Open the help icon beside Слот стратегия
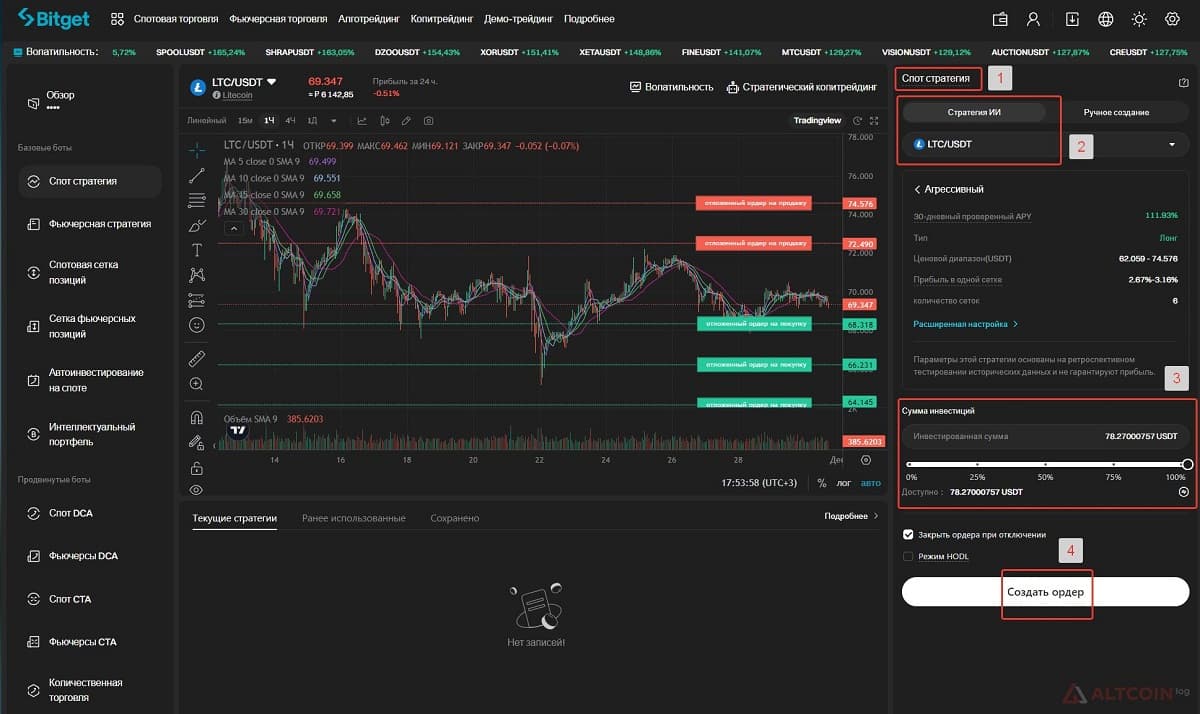Viewport: 1200px width, 714px height. [1184, 83]
